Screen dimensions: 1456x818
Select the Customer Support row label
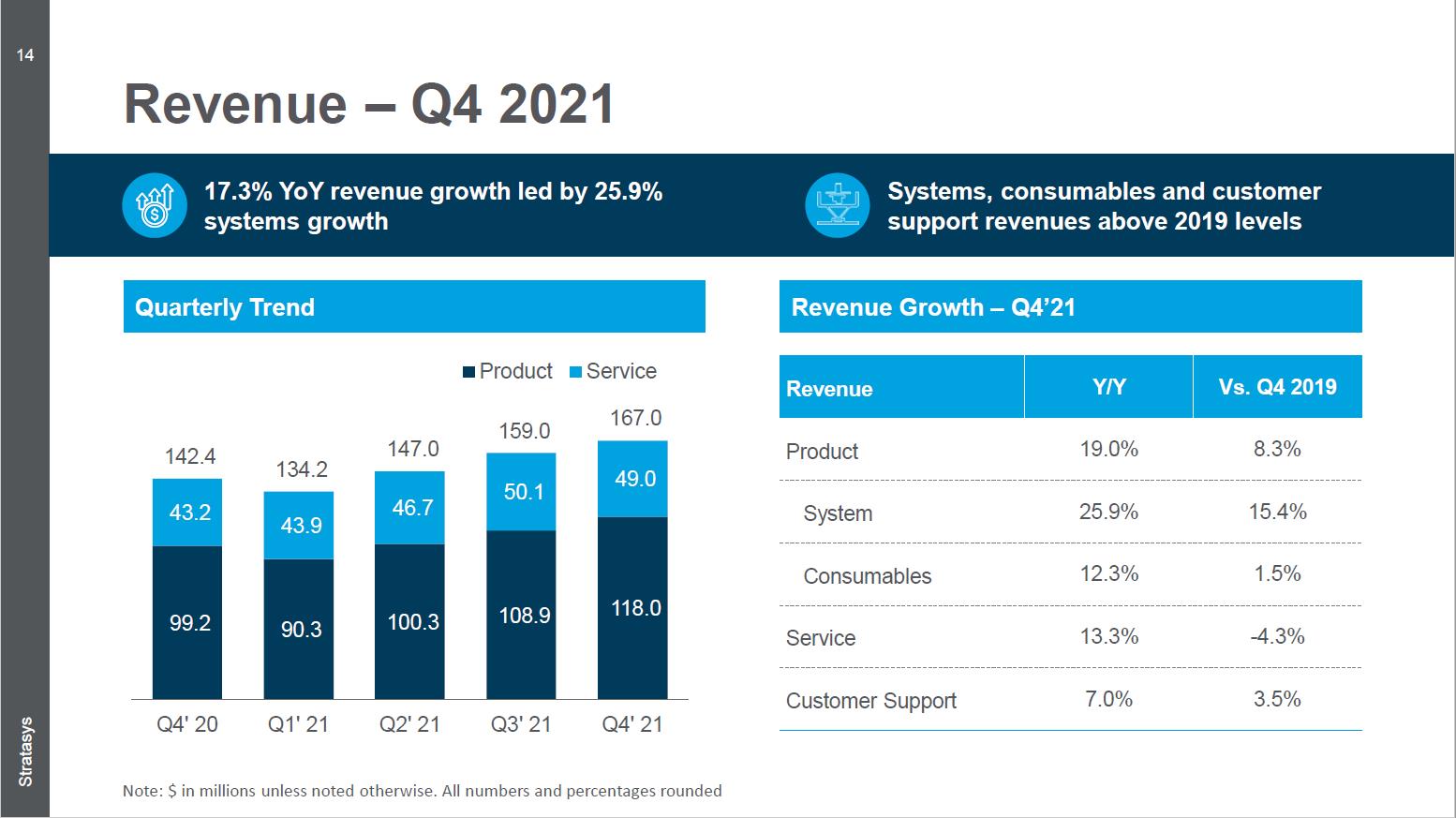pos(870,701)
